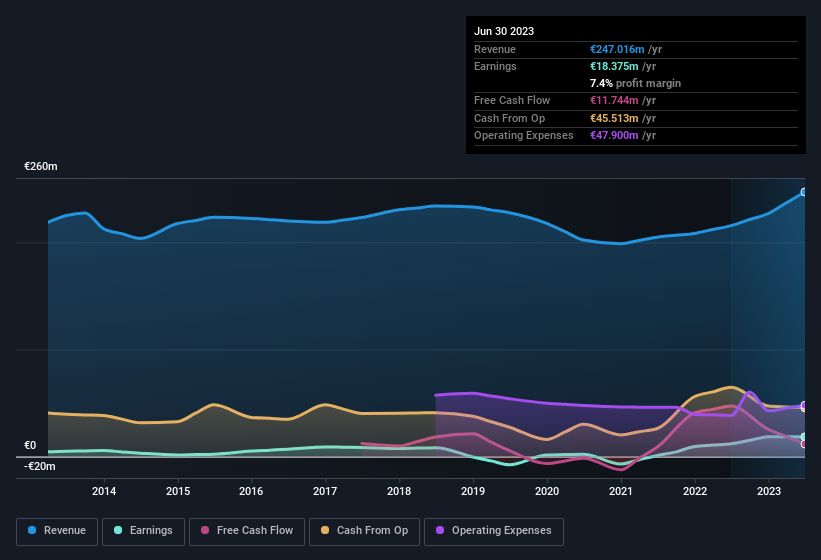Select the 2020 year marker

click(547, 491)
